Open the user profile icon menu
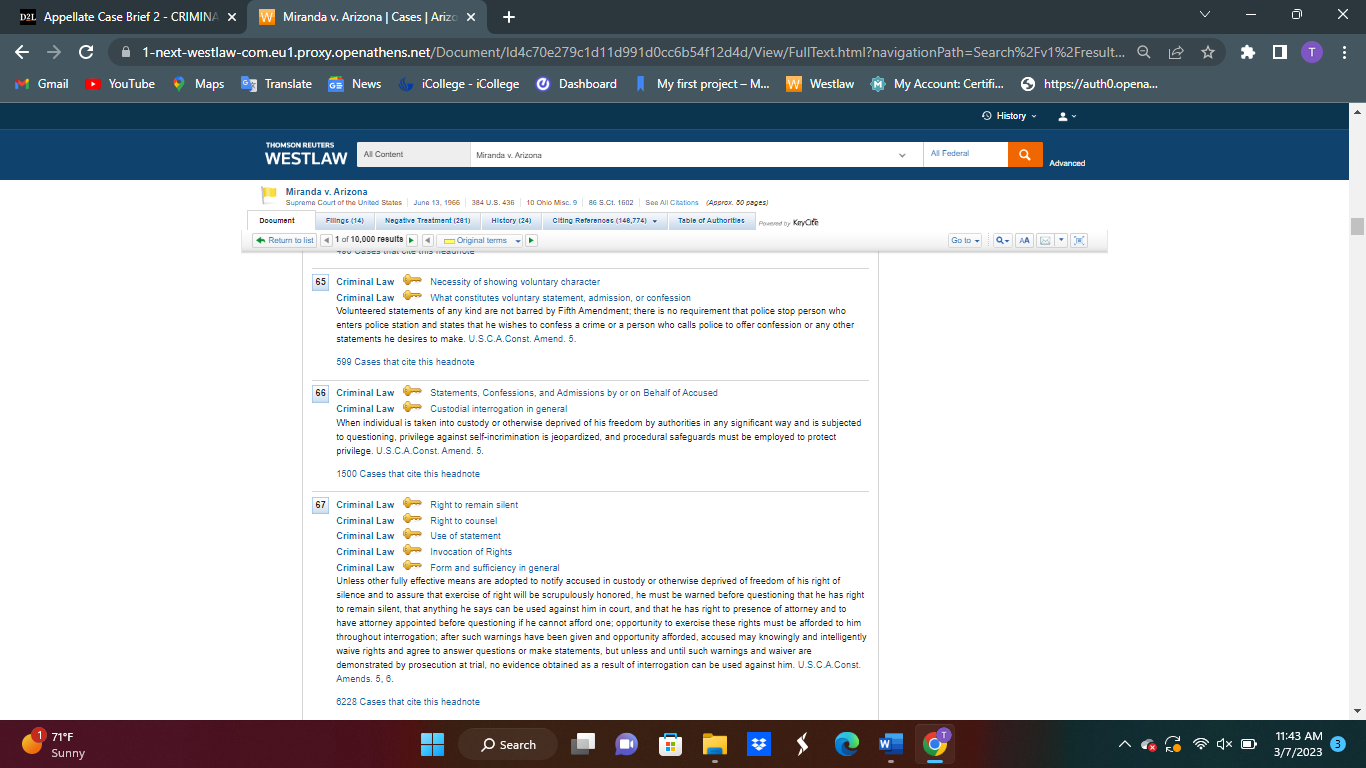 click(x=1068, y=116)
